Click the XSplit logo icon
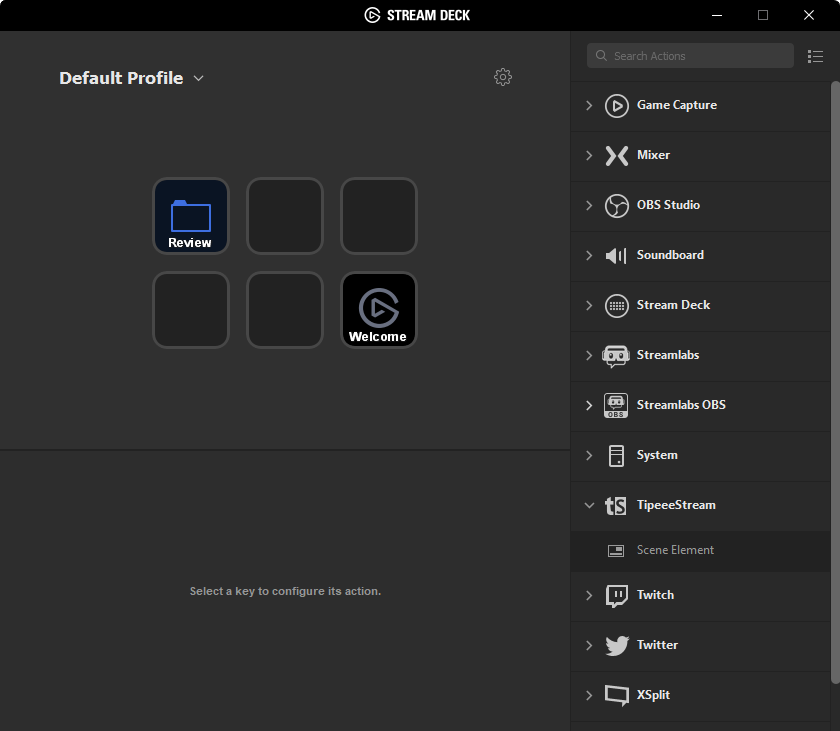840x731 pixels. point(617,695)
